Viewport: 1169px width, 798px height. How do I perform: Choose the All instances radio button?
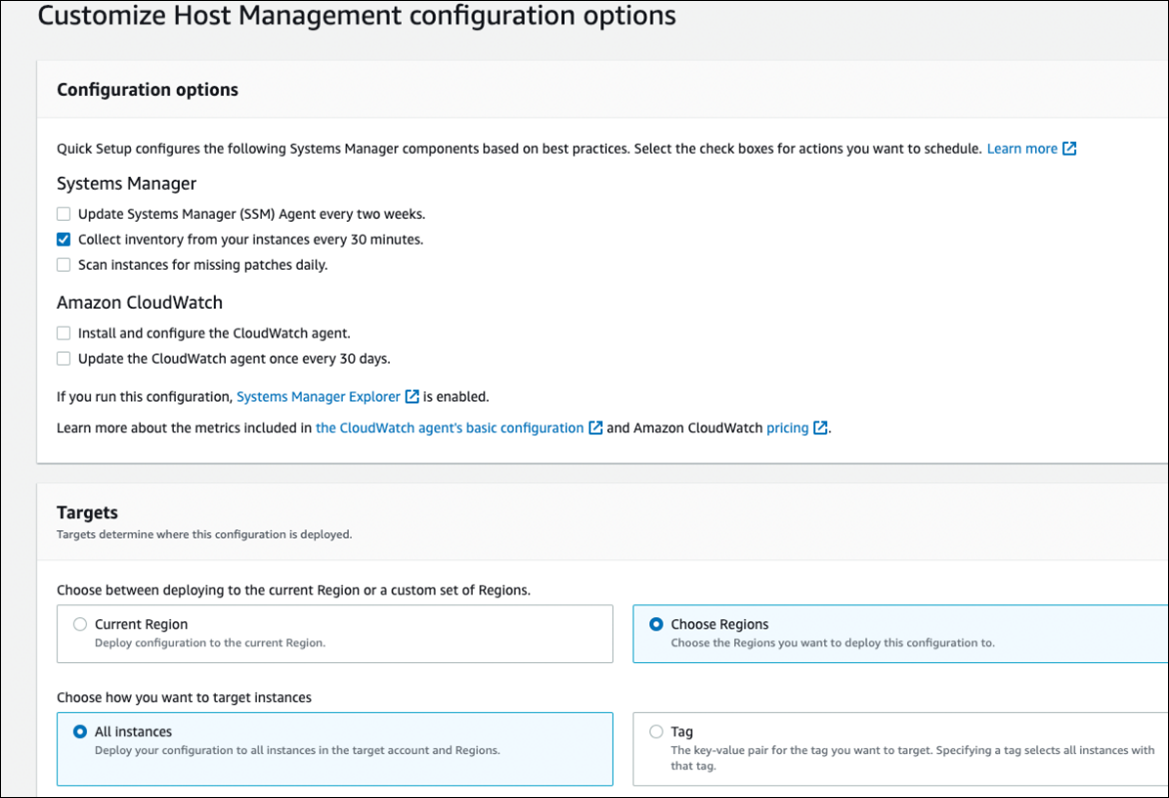(x=80, y=732)
